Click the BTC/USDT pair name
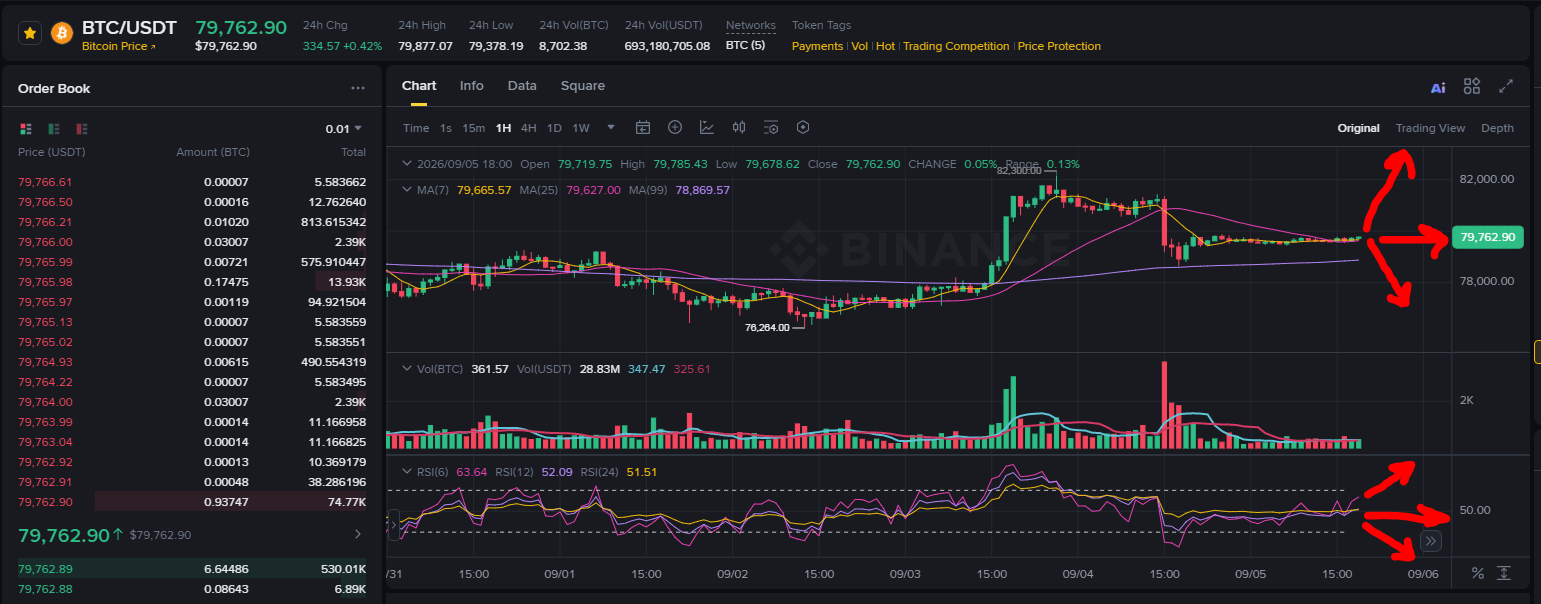 pos(129,27)
